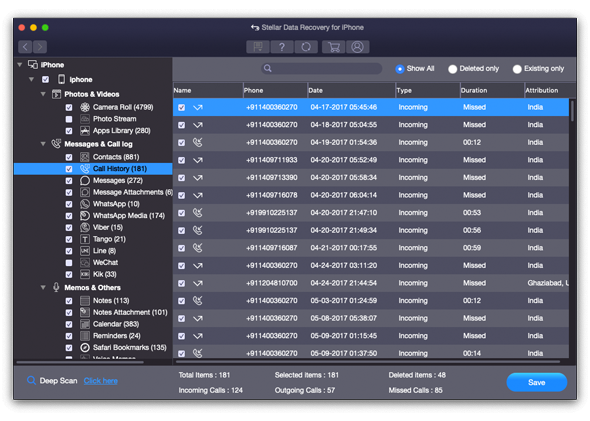The height and width of the screenshot is (421, 590).
Task: Sort by the Phone column header
Action: click(275, 90)
